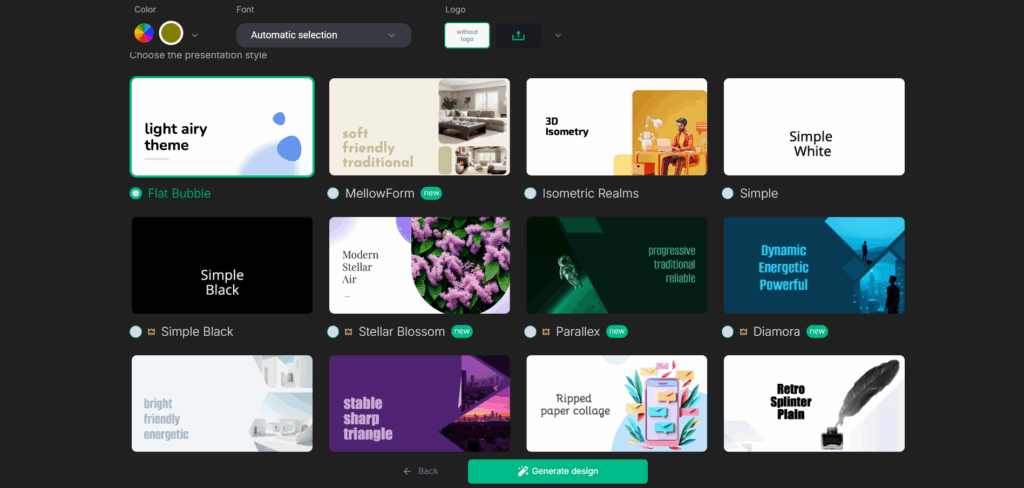Image resolution: width=1024 pixels, height=488 pixels.
Task: Select the MellowForm radio button
Action: (x=333, y=193)
